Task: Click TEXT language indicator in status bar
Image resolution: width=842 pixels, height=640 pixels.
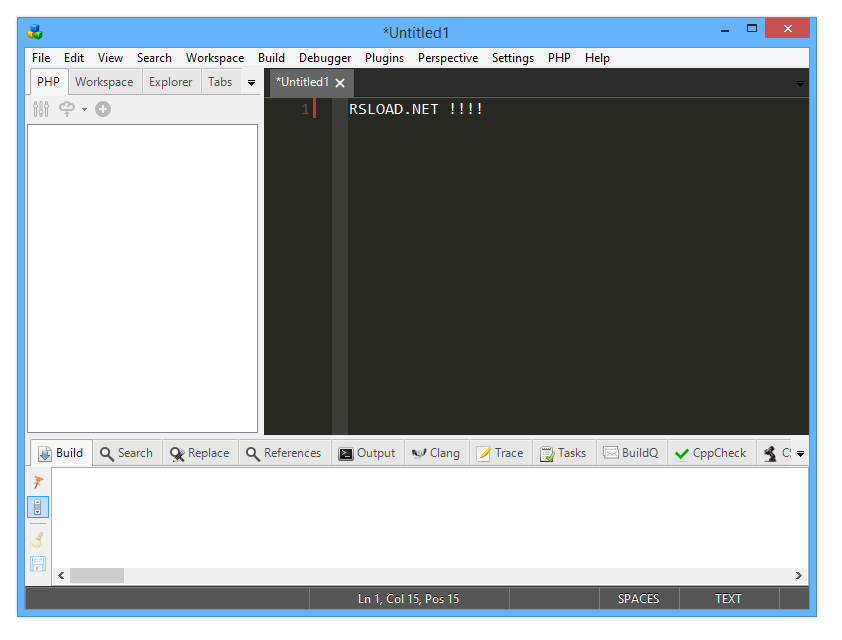Action: (x=728, y=599)
